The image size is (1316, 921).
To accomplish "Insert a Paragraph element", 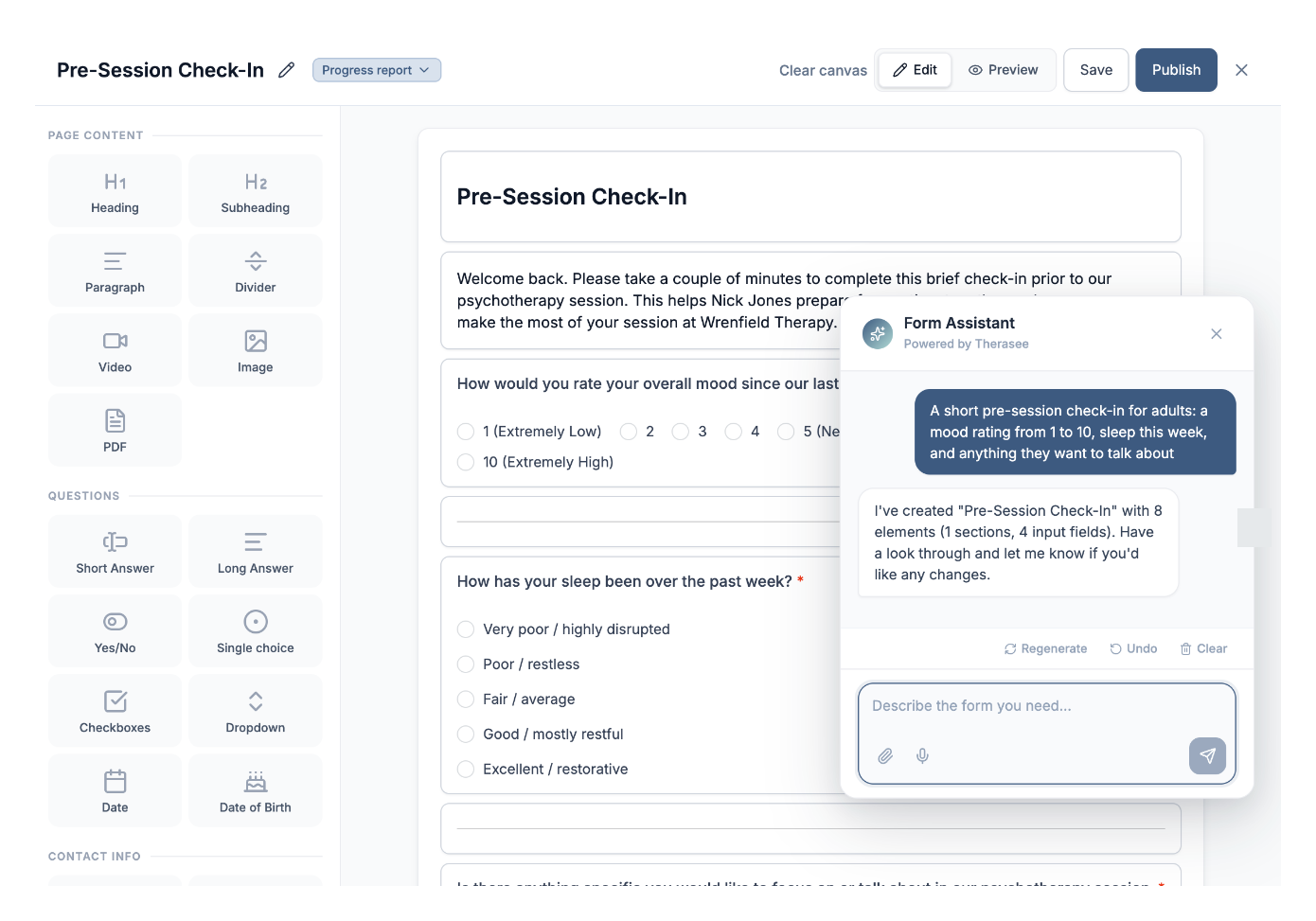I will (x=115, y=270).
